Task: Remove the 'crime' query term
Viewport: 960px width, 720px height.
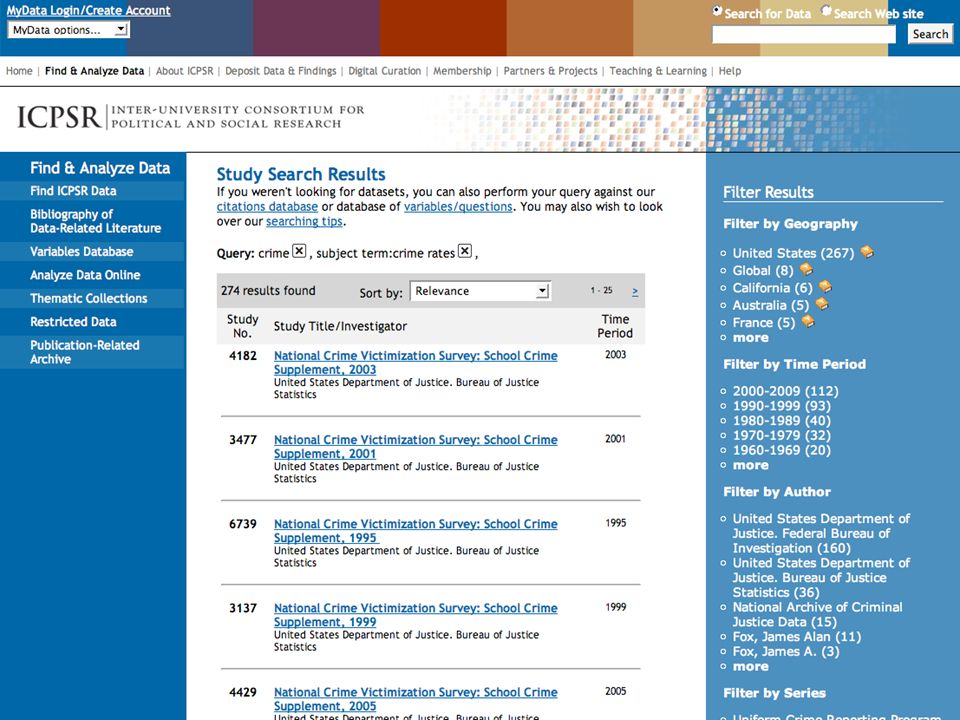Action: (x=299, y=251)
